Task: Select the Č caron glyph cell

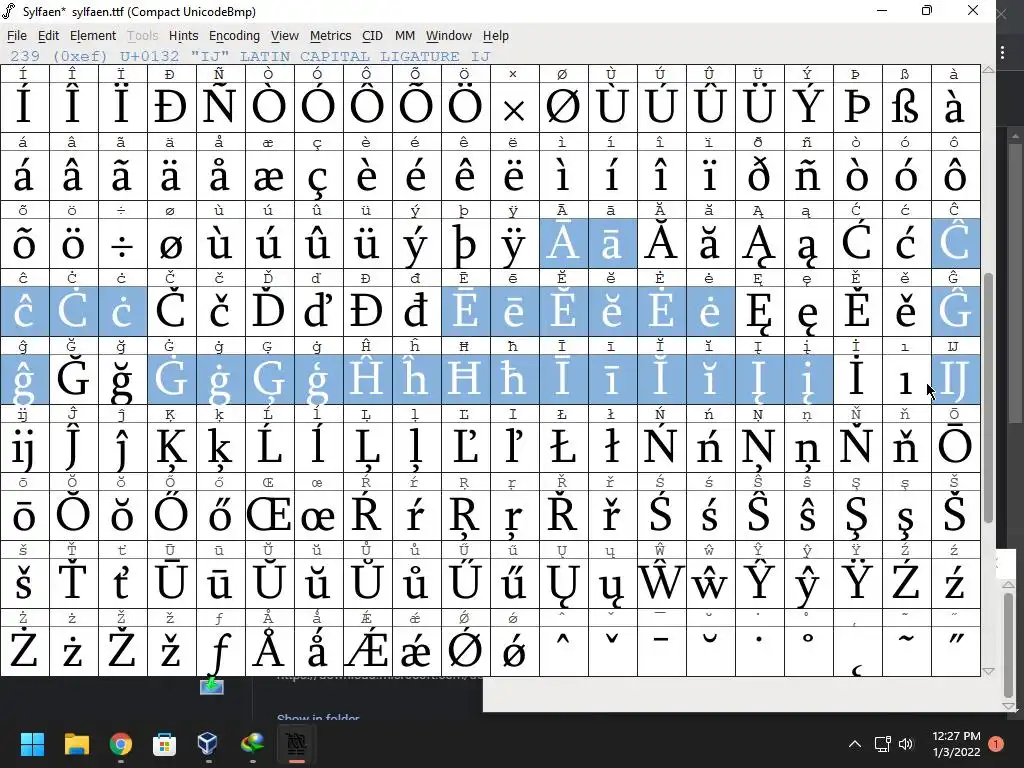Action: [x=172, y=311]
